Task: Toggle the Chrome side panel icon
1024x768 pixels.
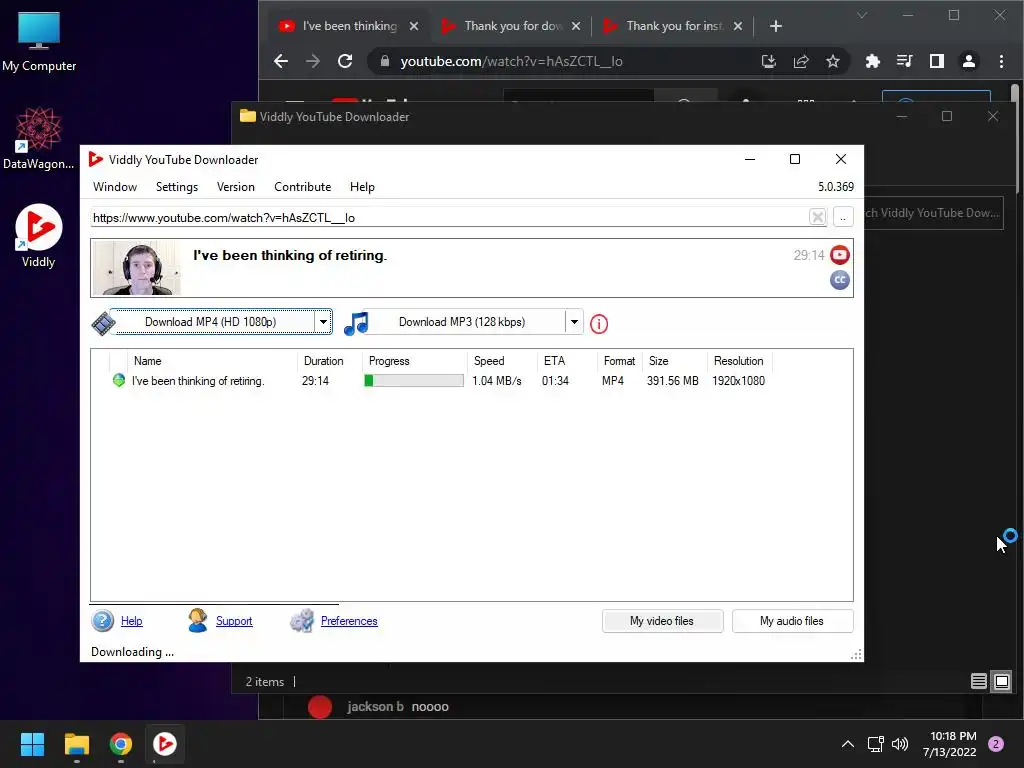Action: (x=936, y=61)
